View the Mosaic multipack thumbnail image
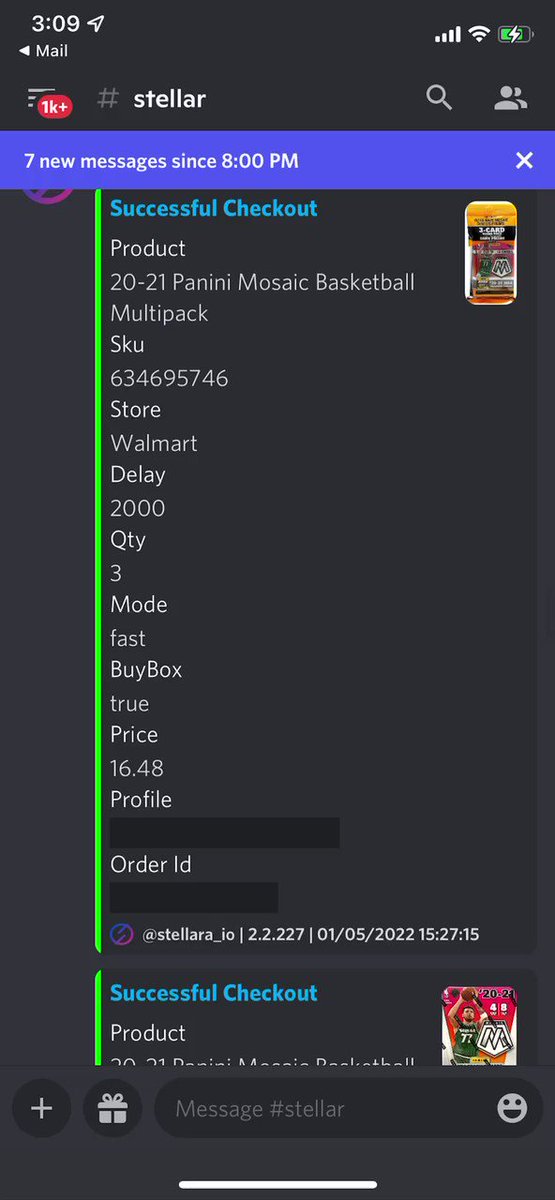The image size is (555, 1200). coord(491,252)
